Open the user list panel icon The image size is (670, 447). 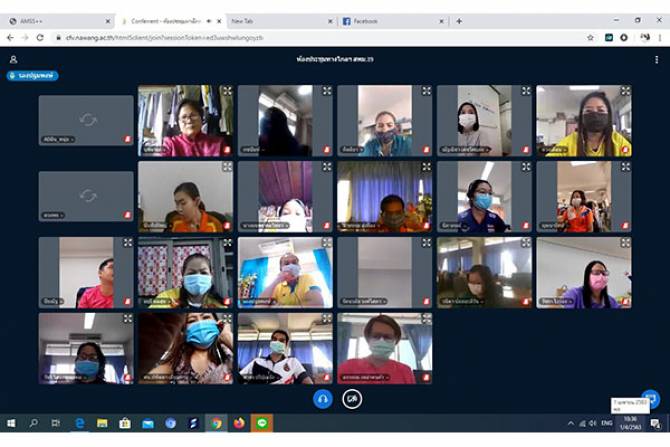13,60
